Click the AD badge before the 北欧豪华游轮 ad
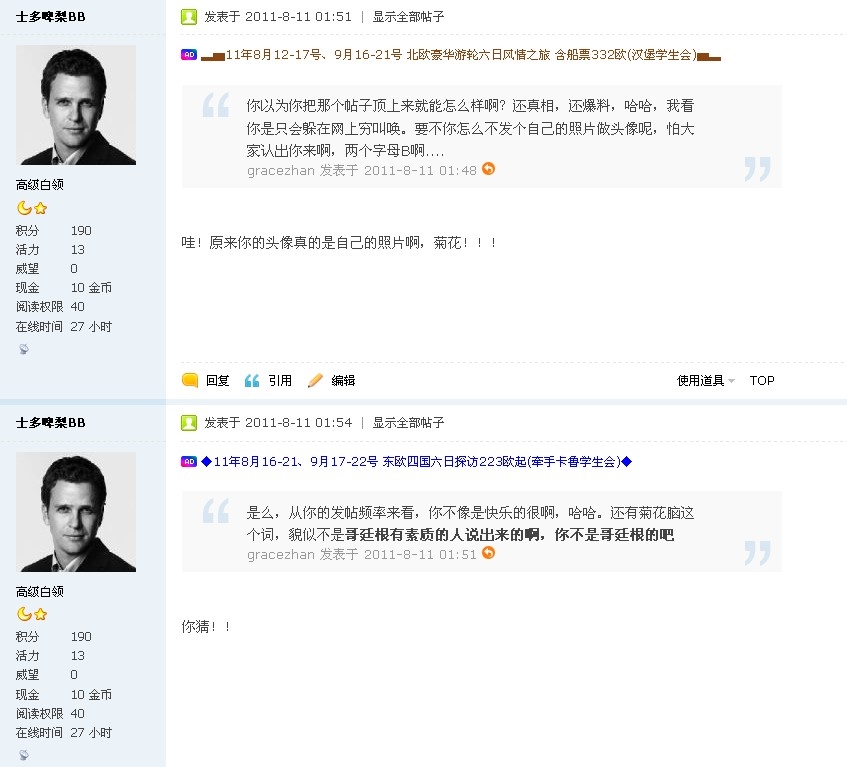This screenshot has width=847, height=767. click(189, 55)
